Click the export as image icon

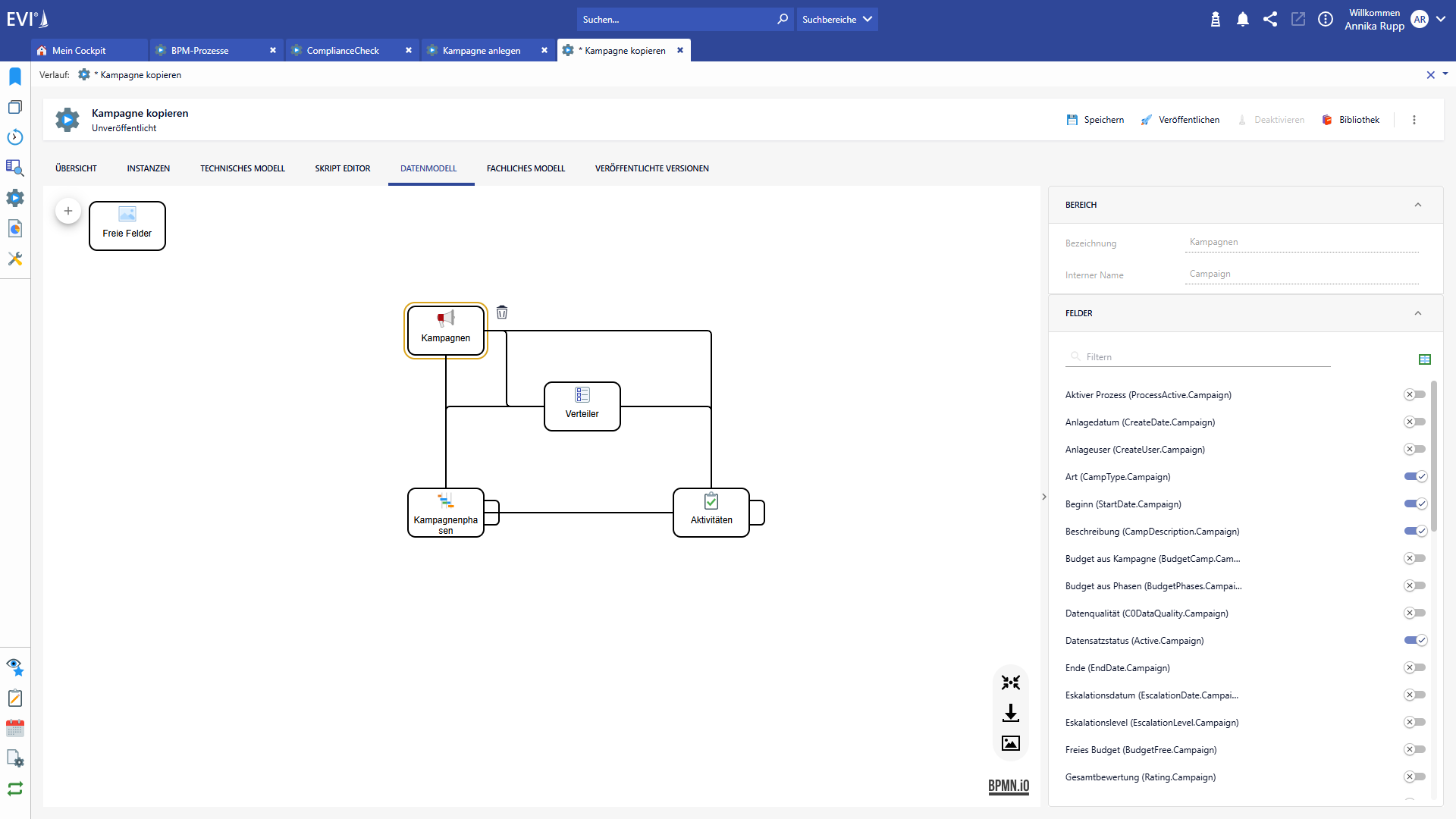1010,743
